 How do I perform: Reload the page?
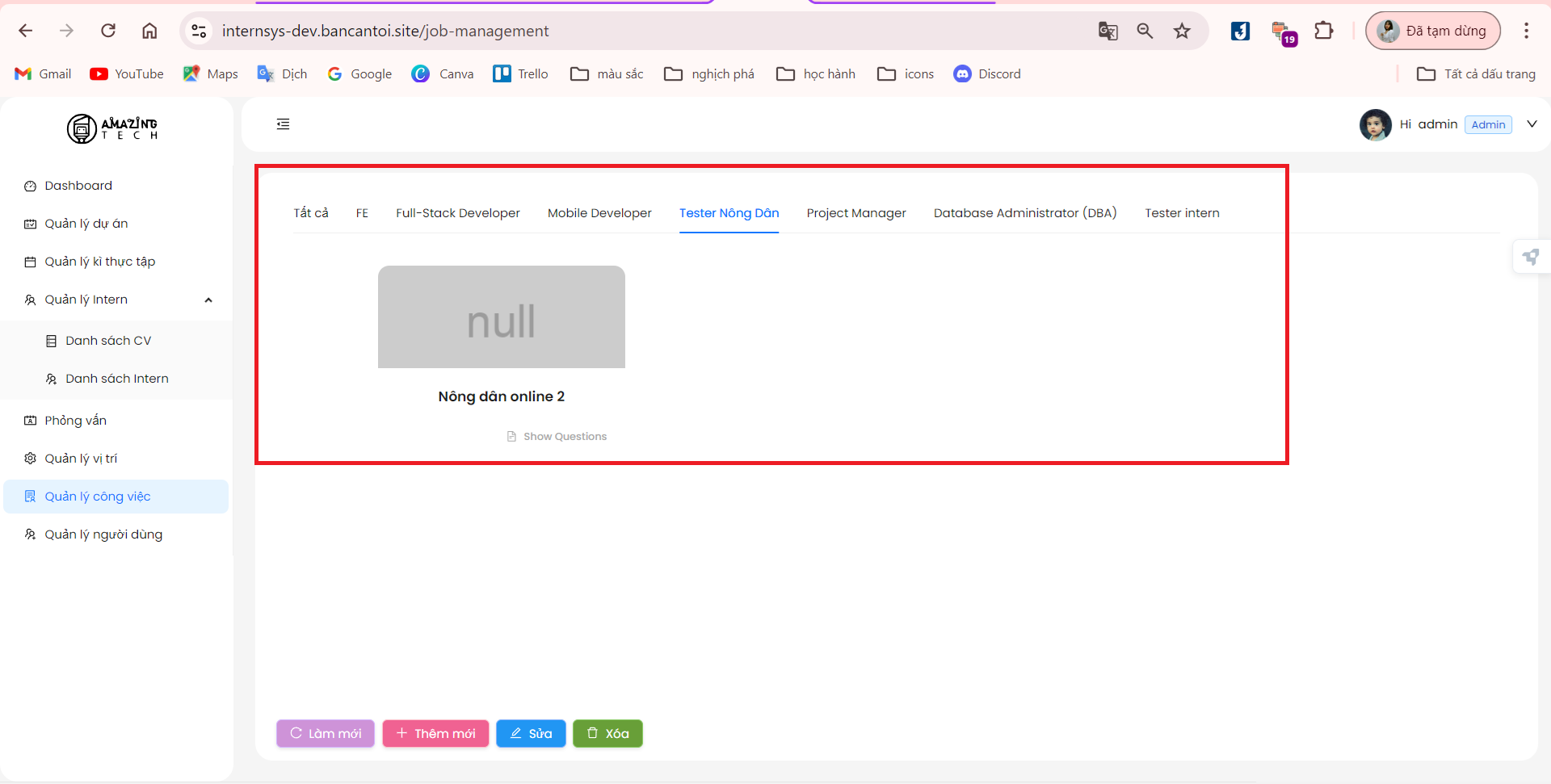coord(108,31)
